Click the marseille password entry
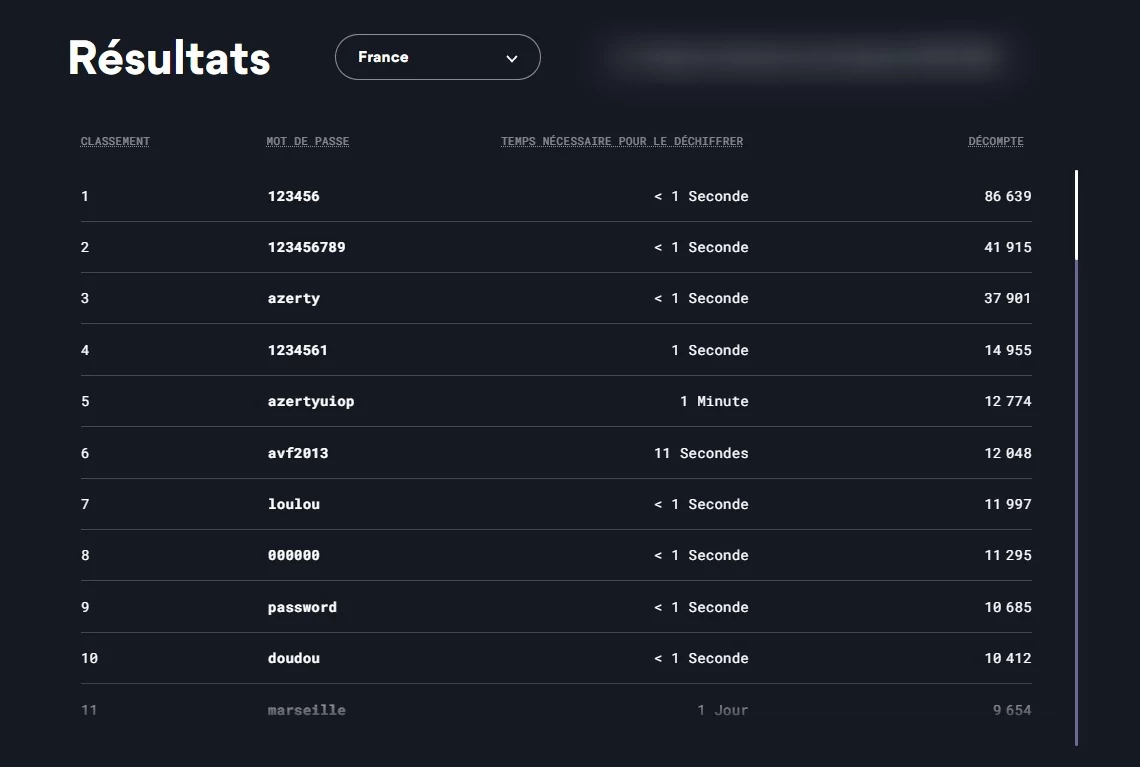Viewport: 1140px width, 767px height. [306, 710]
